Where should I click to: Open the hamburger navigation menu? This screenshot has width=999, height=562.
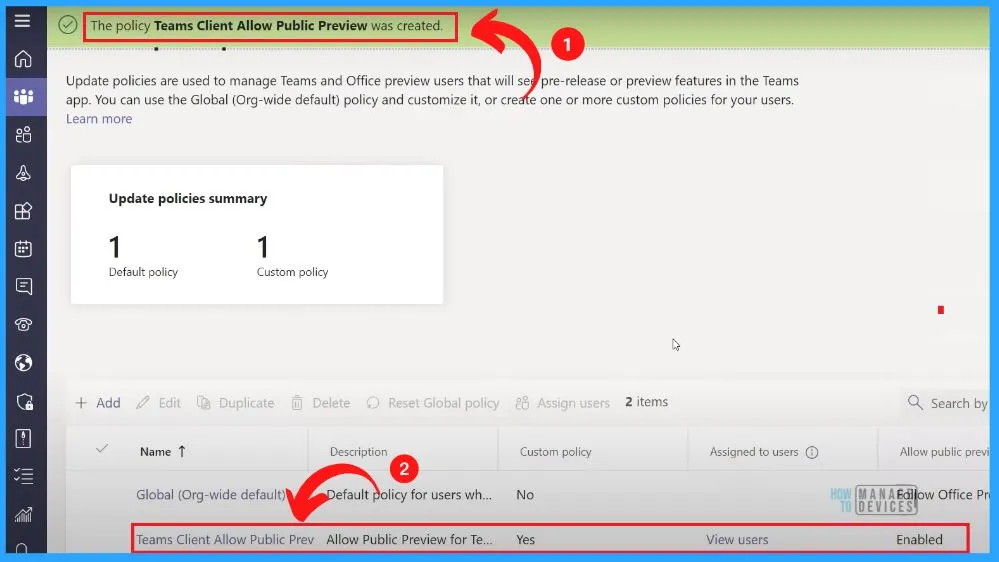tap(22, 21)
